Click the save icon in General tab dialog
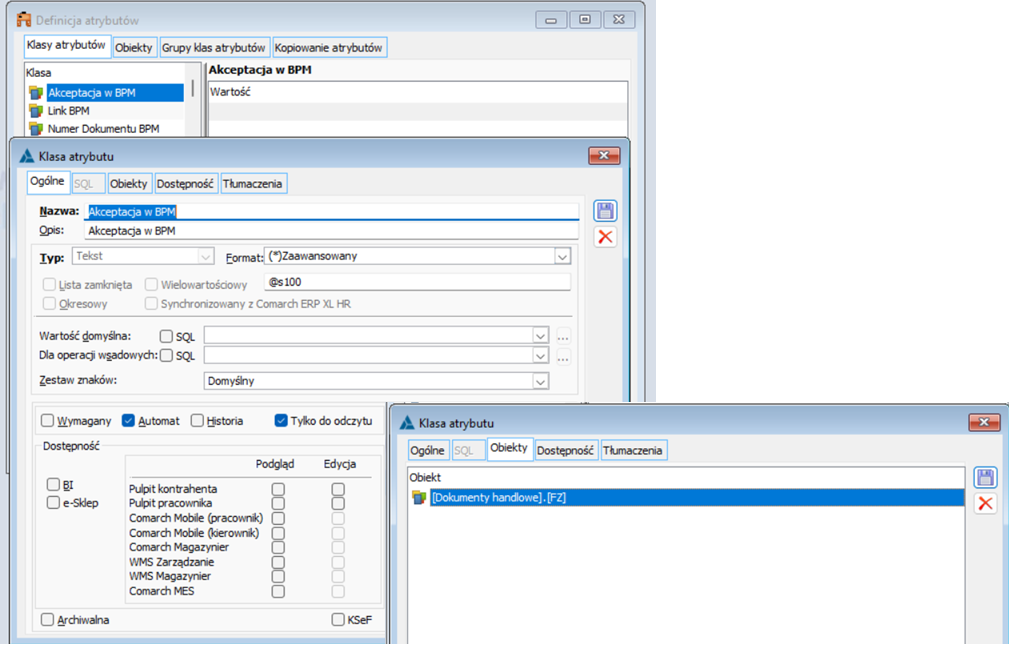Viewport: 1012px width, 646px height. tap(605, 211)
